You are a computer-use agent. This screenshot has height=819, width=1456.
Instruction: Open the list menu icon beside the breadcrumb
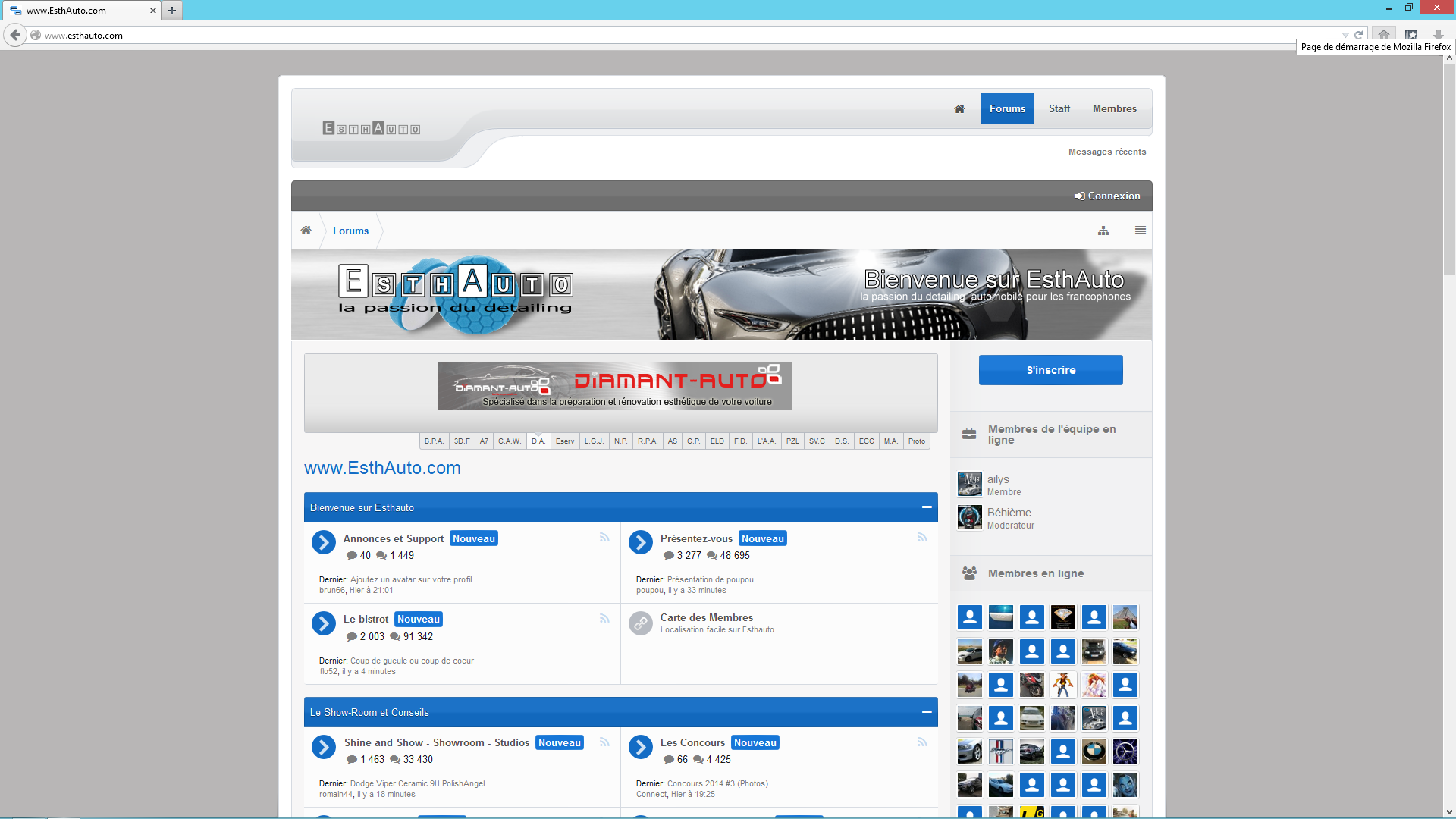1141,231
